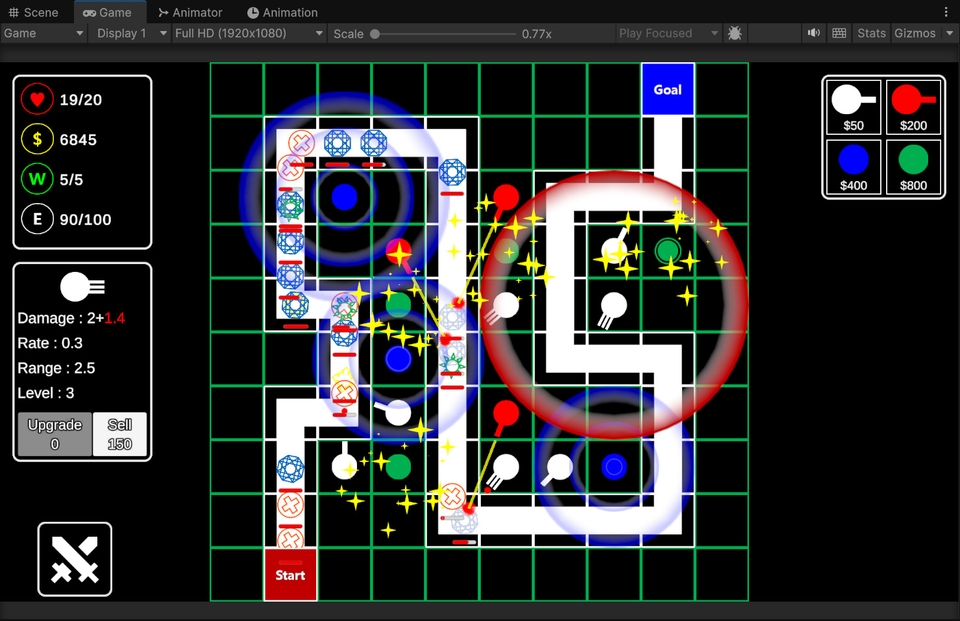960x621 pixels.
Task: Open the Display 1 dropdown
Action: click(x=131, y=33)
